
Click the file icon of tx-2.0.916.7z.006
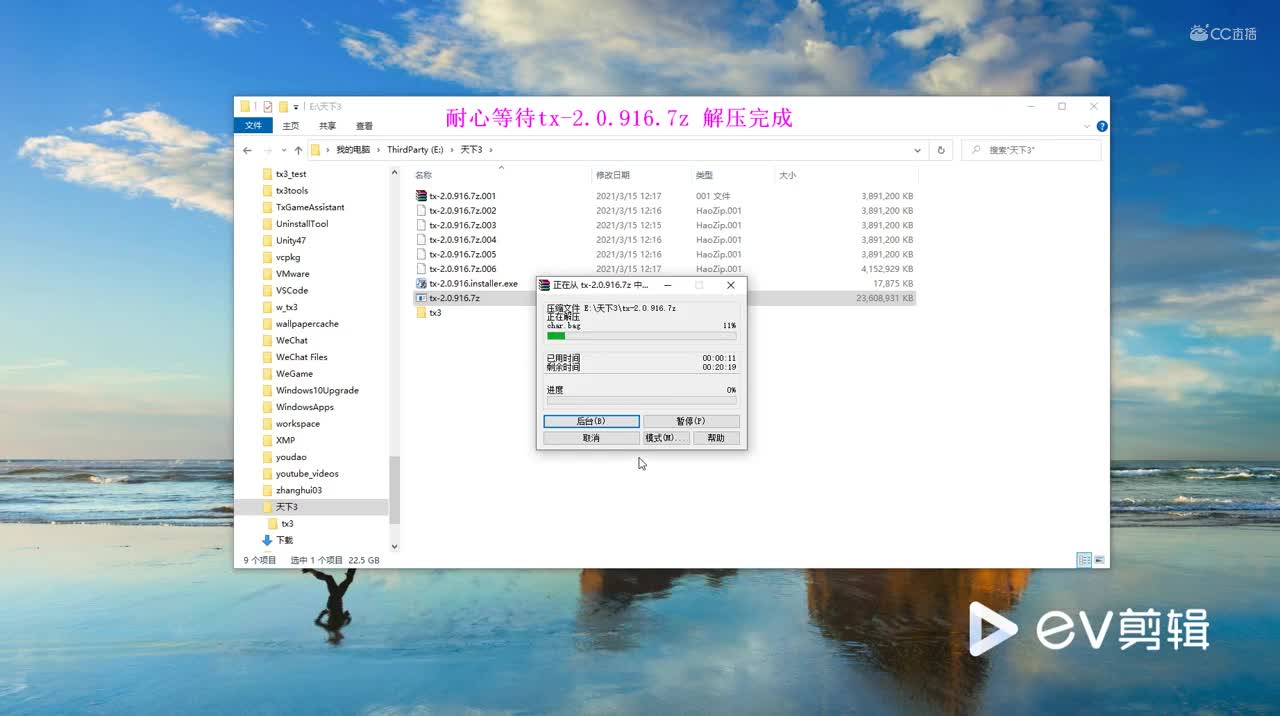(x=421, y=269)
